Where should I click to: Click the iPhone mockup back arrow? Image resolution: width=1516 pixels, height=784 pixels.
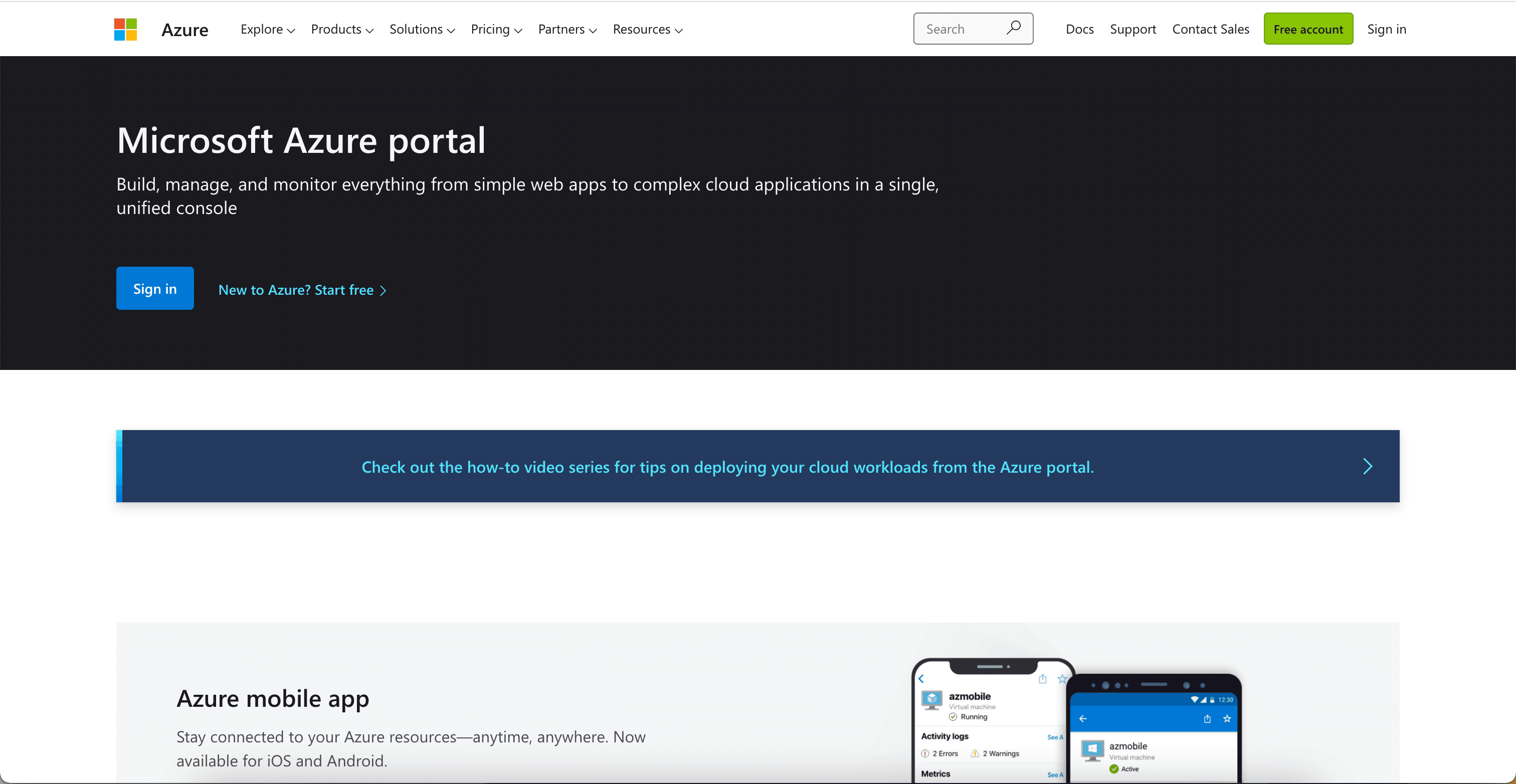(921, 679)
